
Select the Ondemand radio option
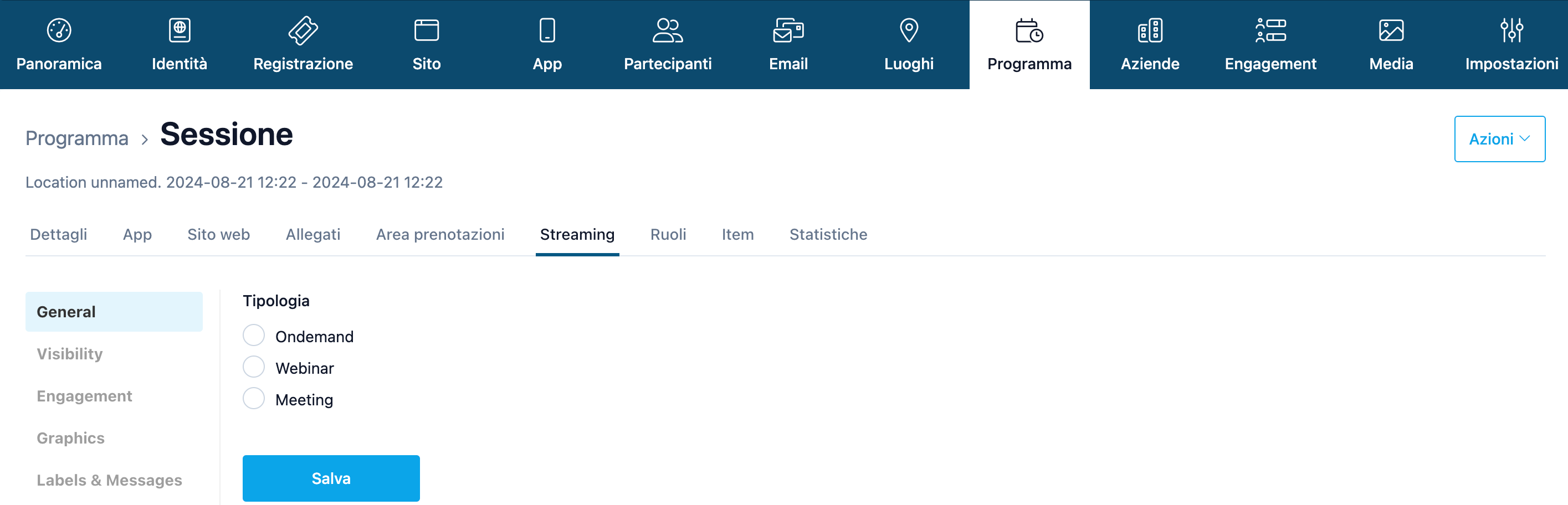(254, 335)
